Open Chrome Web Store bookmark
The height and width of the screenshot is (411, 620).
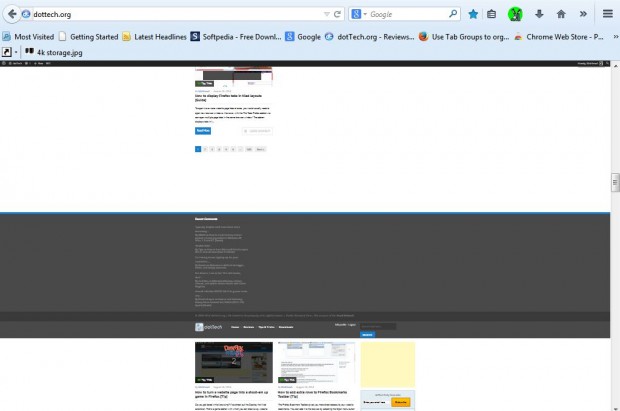559,37
